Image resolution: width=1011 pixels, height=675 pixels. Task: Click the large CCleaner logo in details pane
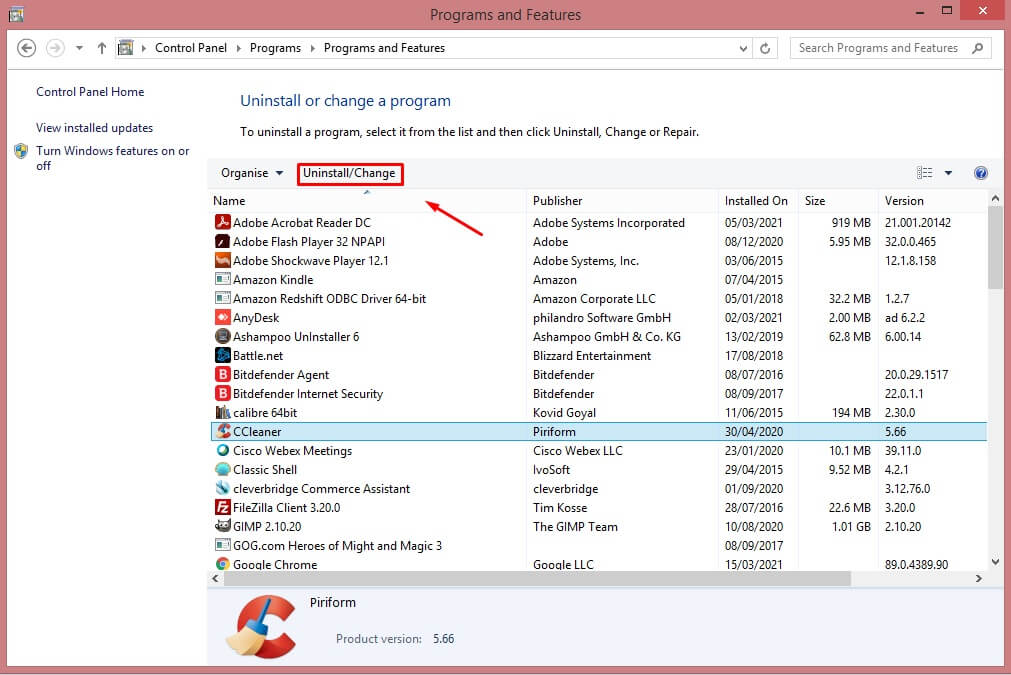tap(261, 626)
